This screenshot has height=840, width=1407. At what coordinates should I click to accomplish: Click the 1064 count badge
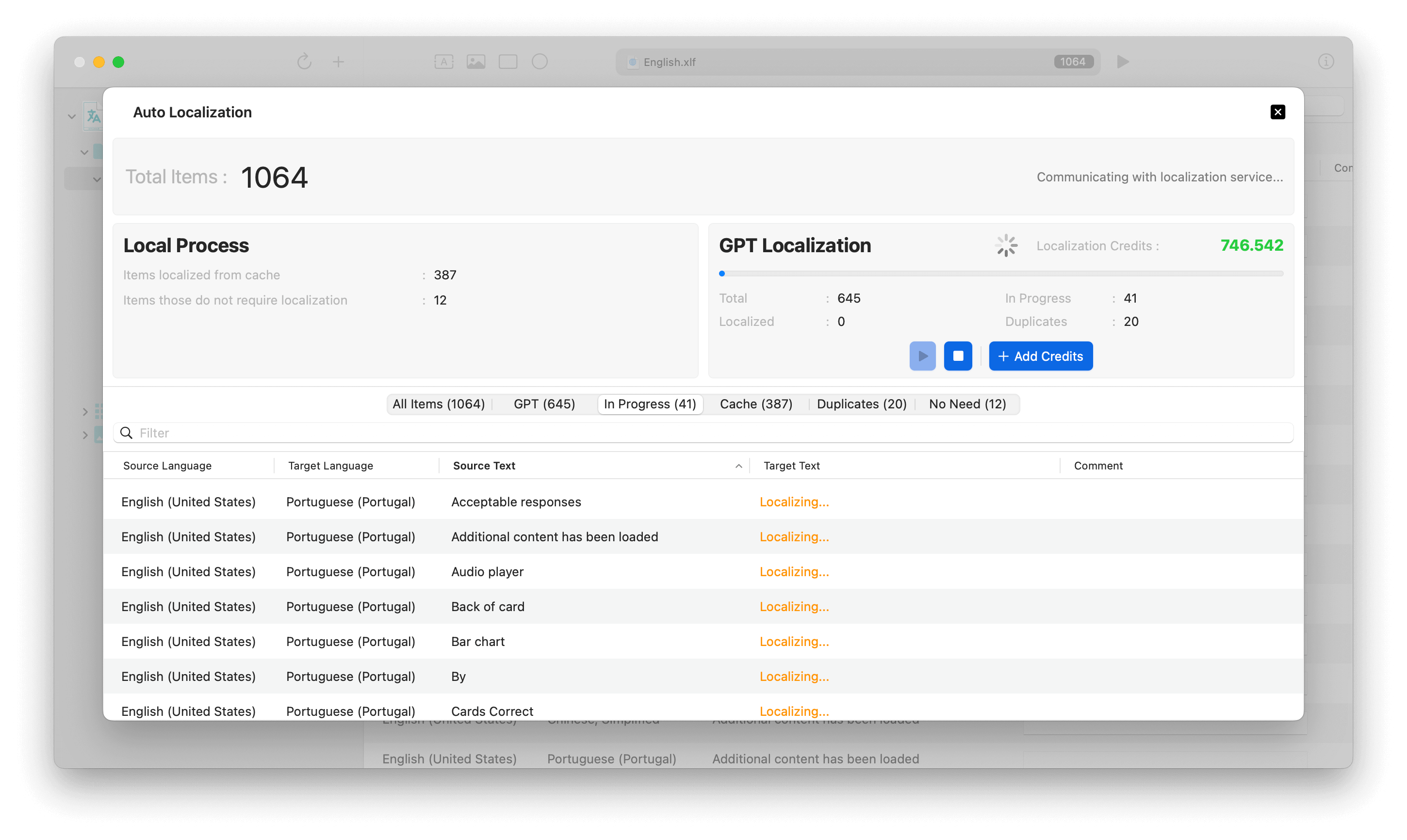[1073, 62]
